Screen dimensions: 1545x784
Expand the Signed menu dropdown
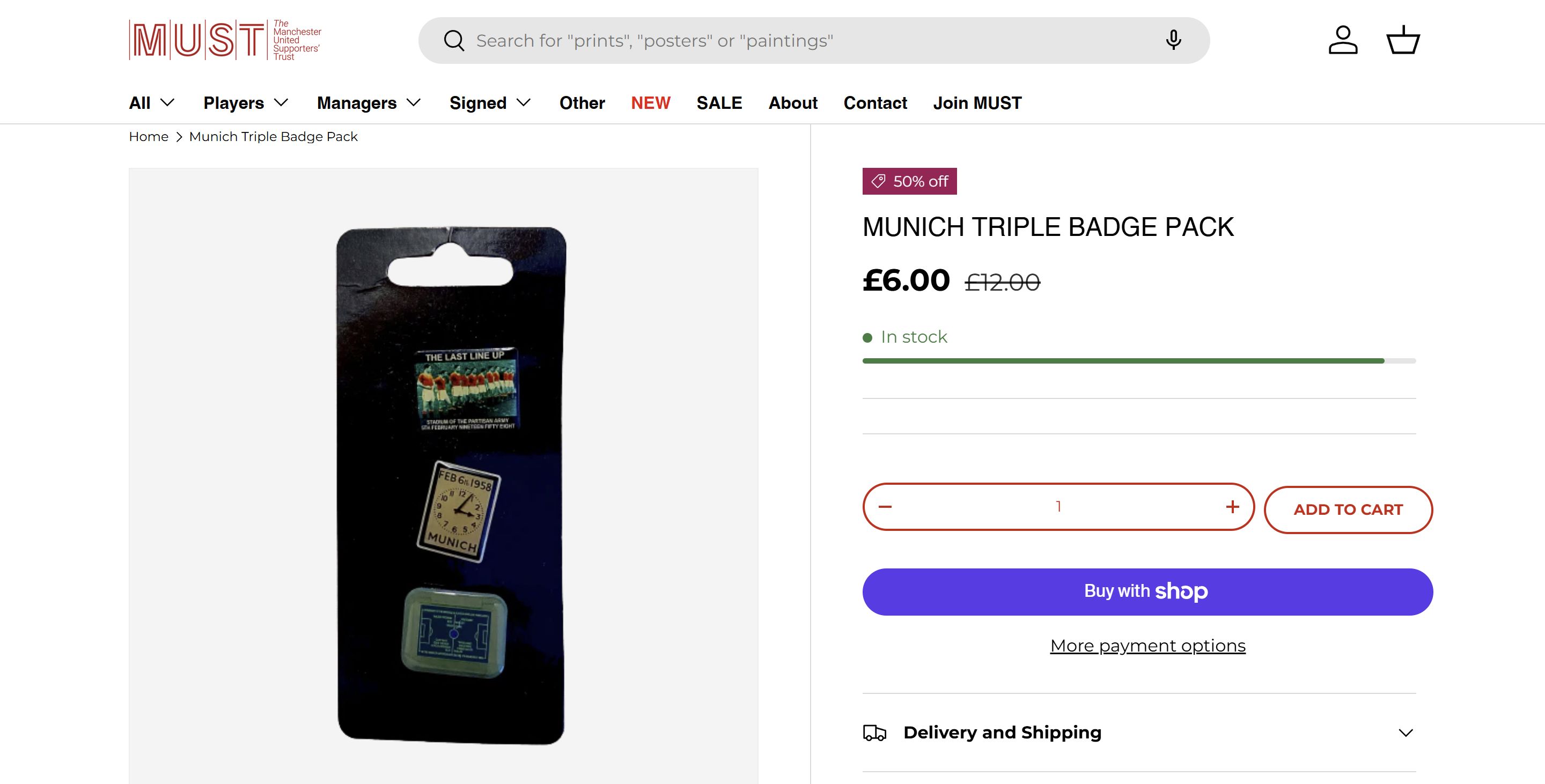(490, 103)
